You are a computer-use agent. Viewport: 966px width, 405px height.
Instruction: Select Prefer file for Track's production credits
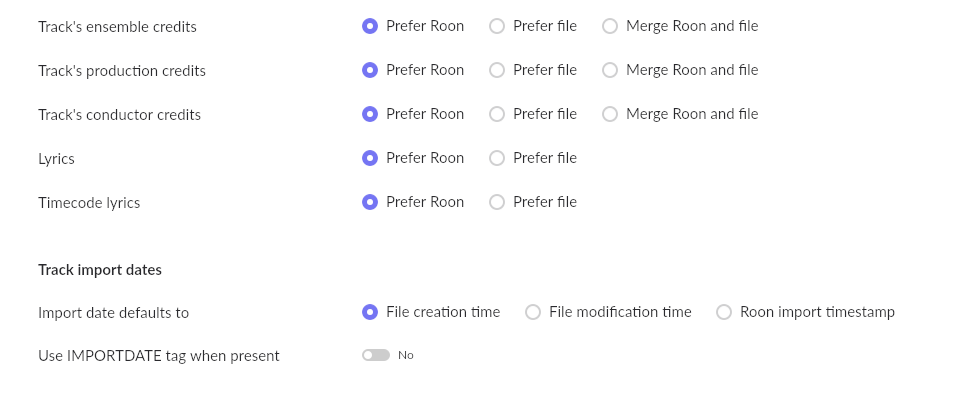(x=497, y=70)
